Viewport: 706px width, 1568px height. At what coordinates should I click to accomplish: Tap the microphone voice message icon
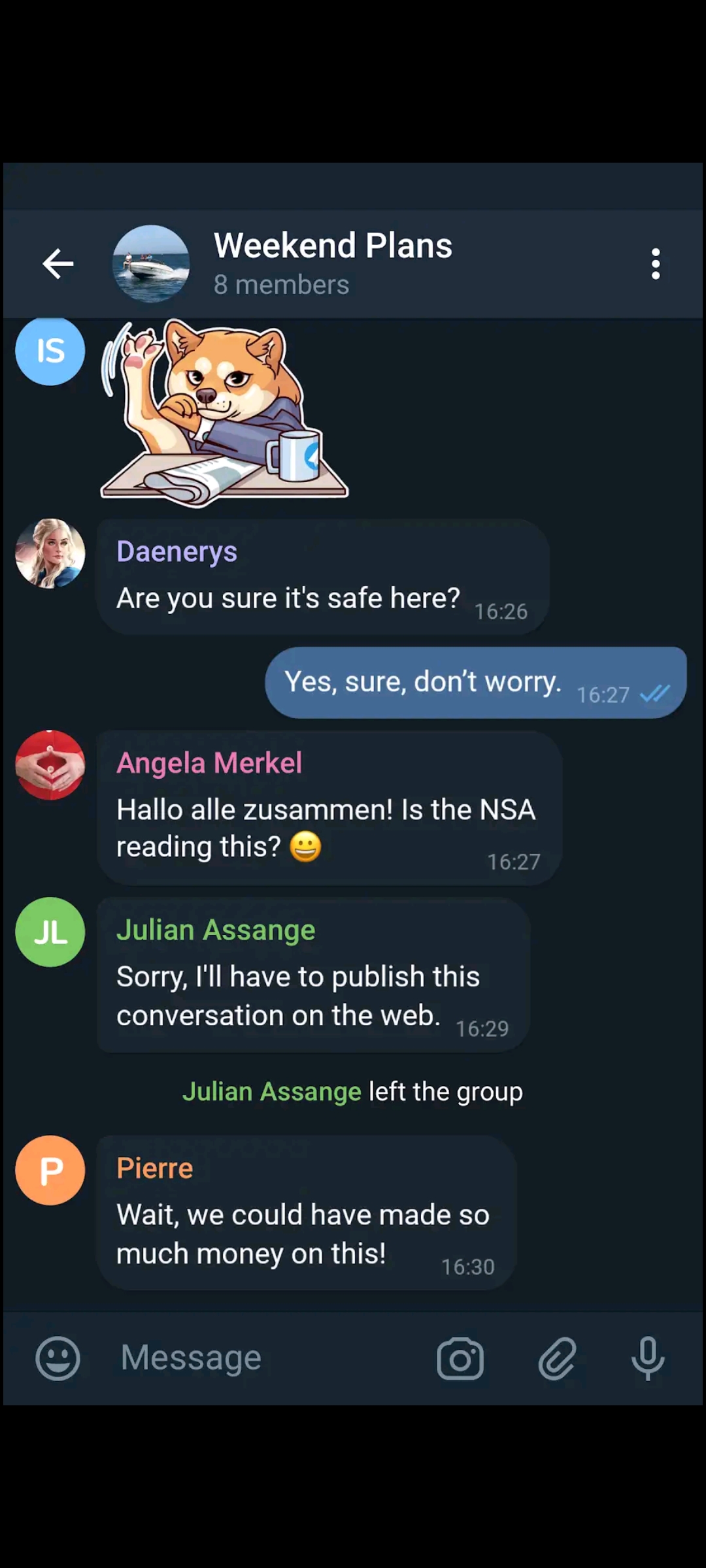[x=648, y=1359]
